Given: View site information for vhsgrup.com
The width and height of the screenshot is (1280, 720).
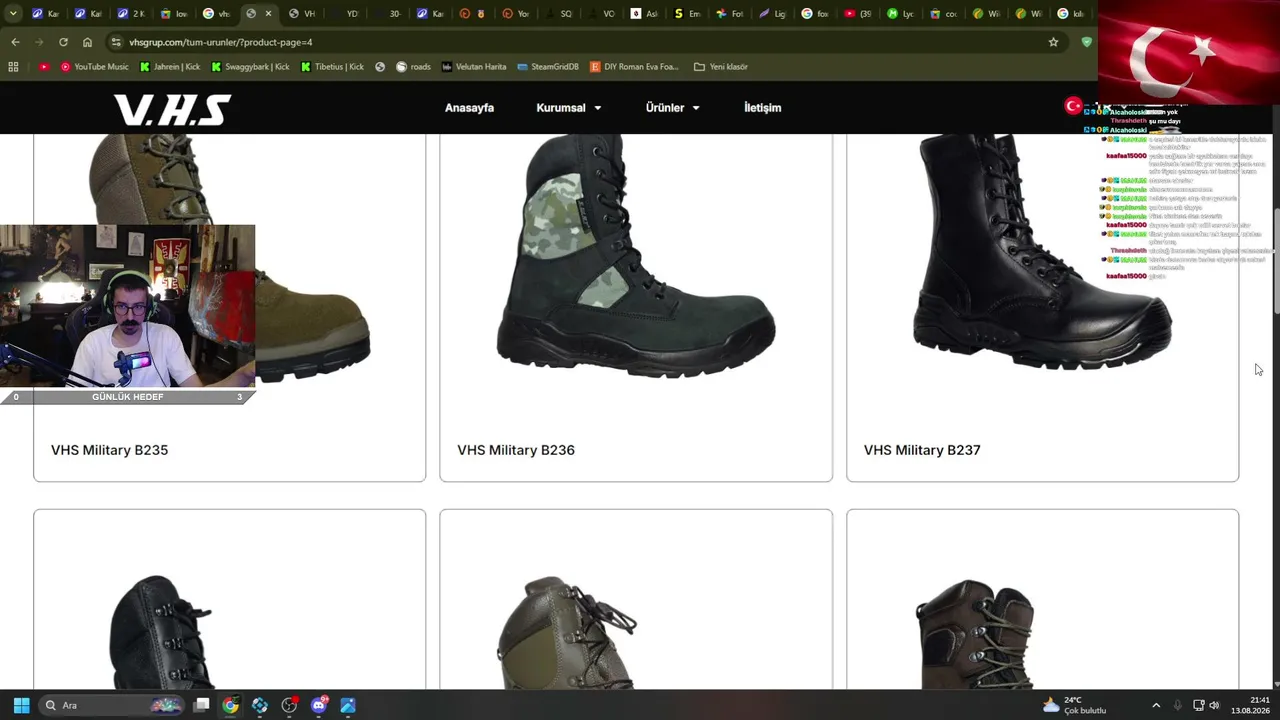Looking at the screenshot, I should [116, 42].
